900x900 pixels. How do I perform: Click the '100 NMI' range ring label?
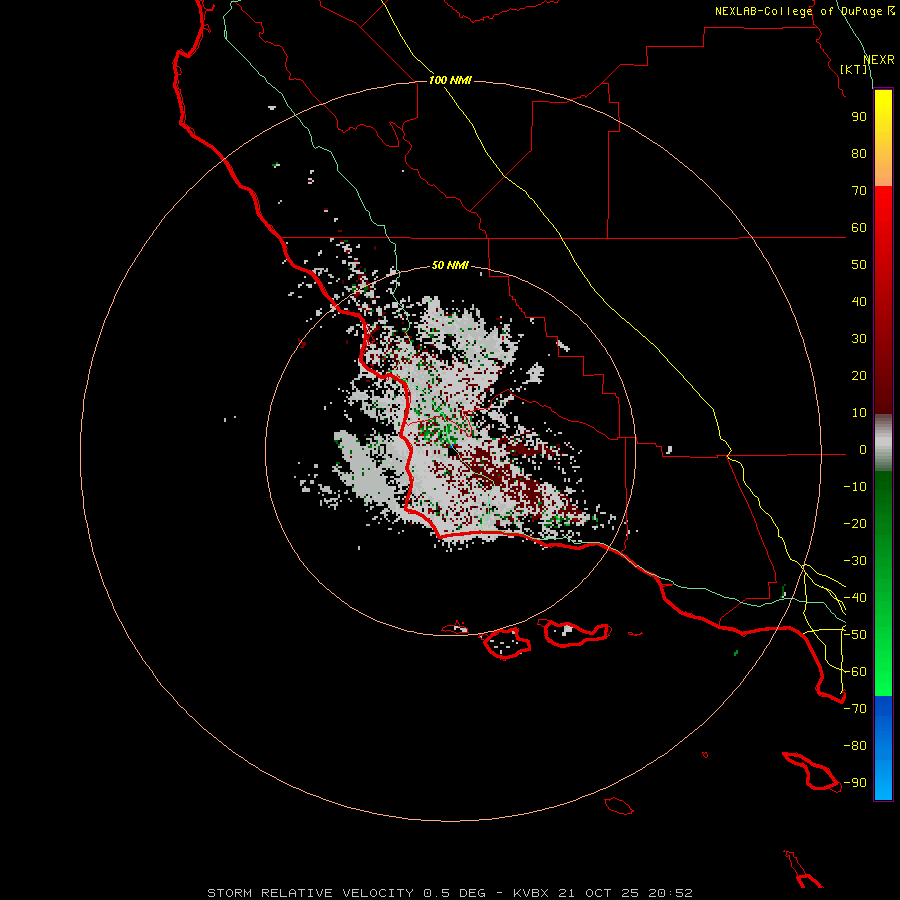click(x=450, y=80)
